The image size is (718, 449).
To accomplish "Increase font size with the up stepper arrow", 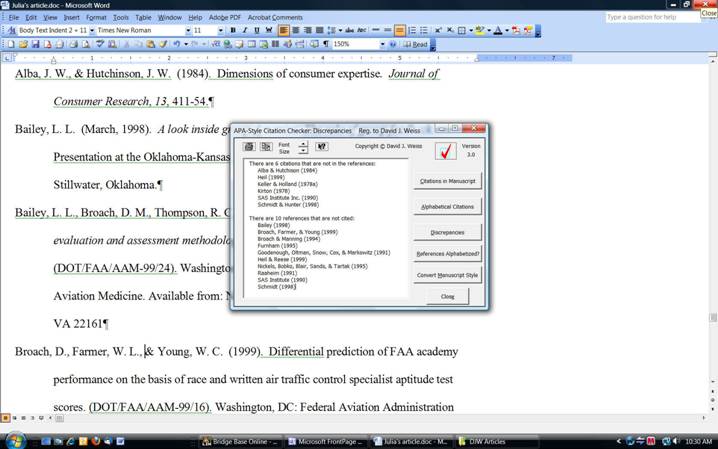I will [x=303, y=144].
